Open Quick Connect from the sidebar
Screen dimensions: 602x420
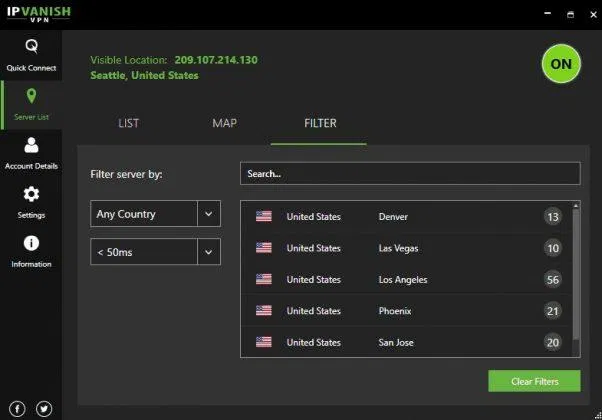(x=31, y=54)
